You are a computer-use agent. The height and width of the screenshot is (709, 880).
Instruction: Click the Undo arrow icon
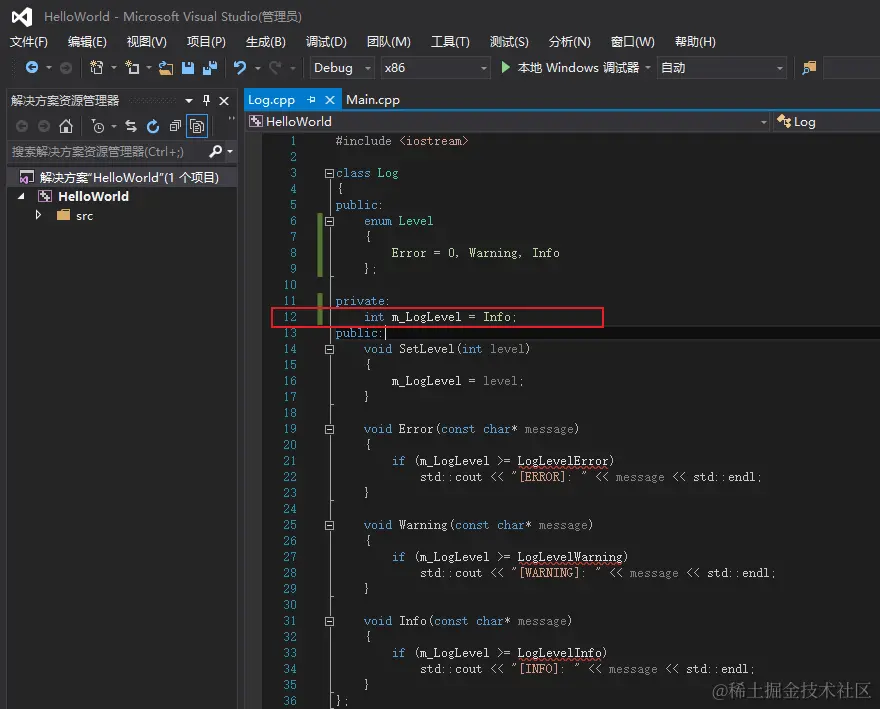click(x=240, y=68)
